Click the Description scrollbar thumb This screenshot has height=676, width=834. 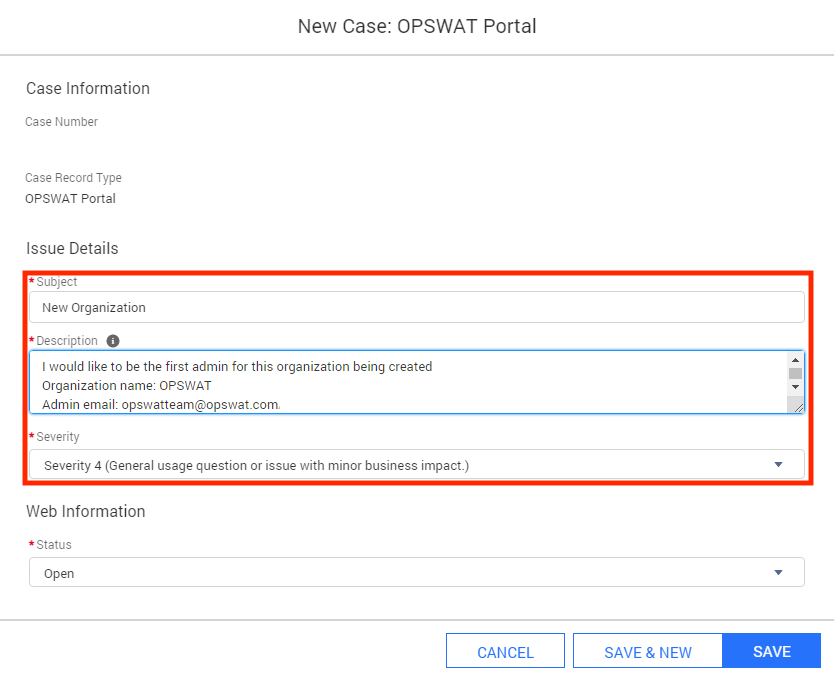tap(795, 373)
